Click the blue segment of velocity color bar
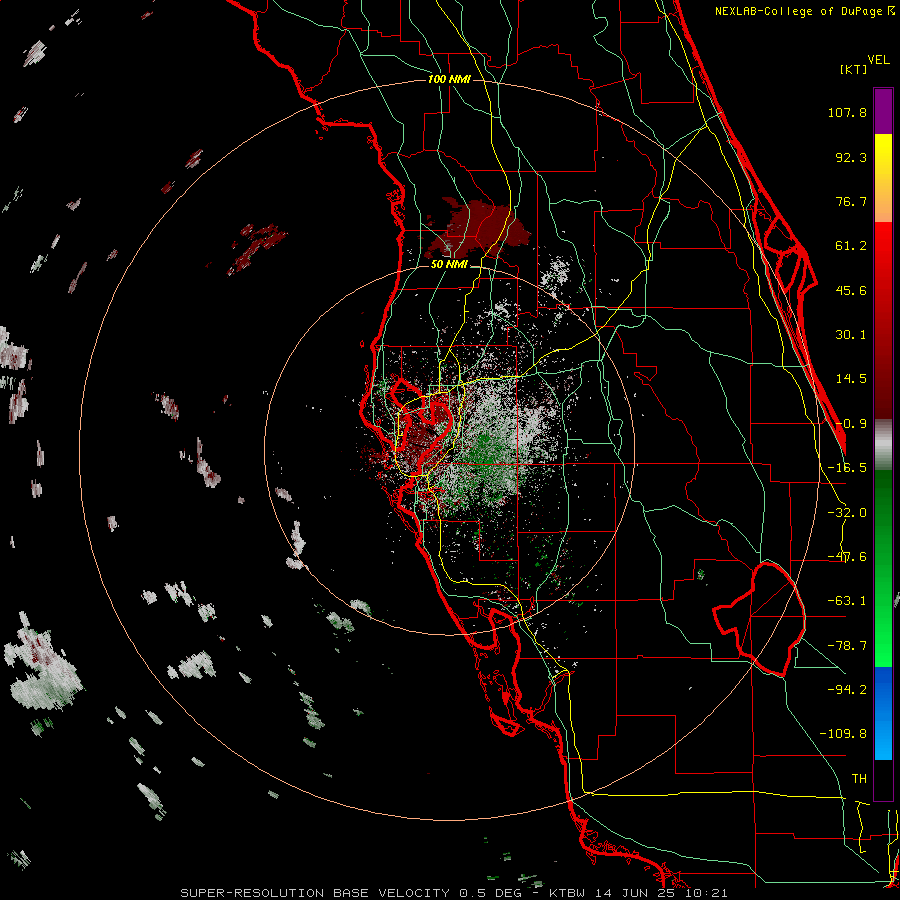 (883, 713)
